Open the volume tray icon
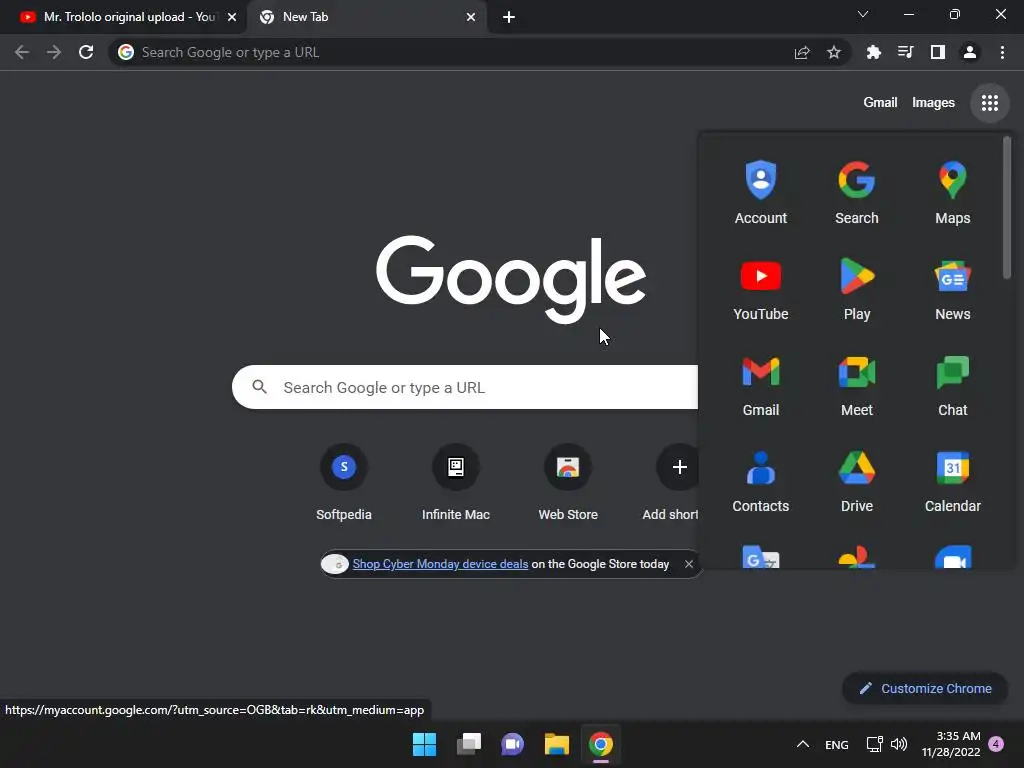This screenshot has width=1024, height=768. click(899, 744)
